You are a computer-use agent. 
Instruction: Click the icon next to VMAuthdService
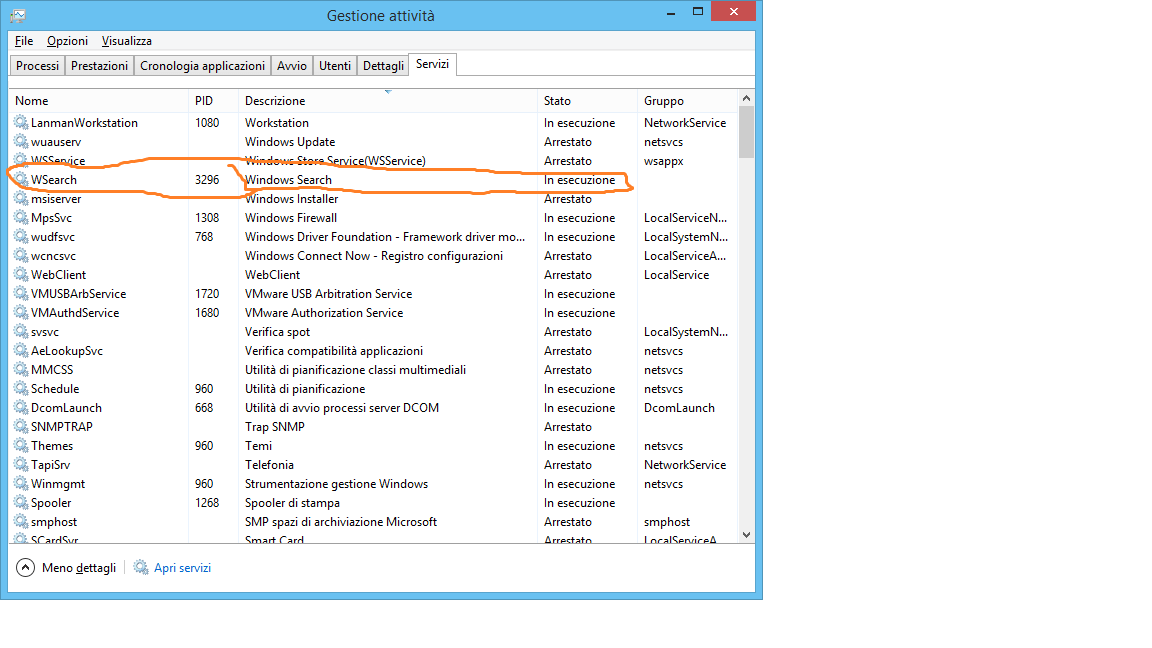21,312
